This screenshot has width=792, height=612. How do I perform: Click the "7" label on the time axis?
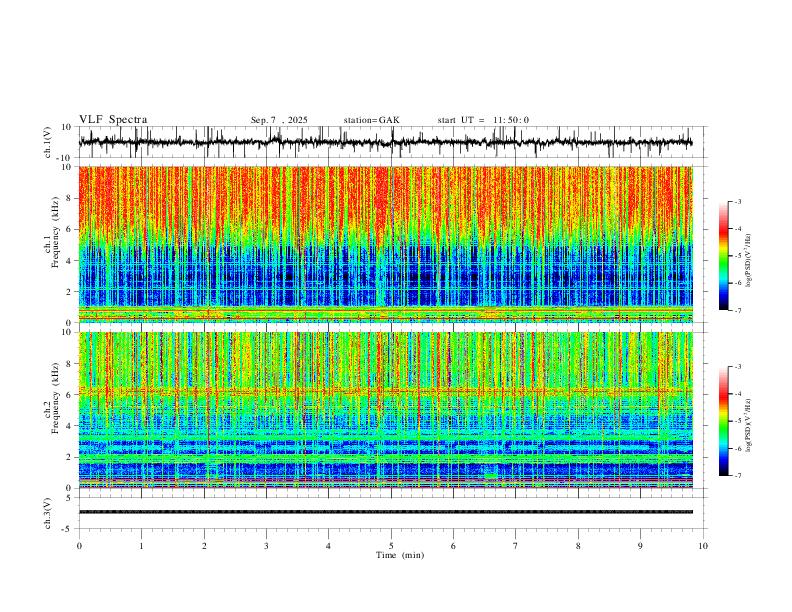coord(516,546)
